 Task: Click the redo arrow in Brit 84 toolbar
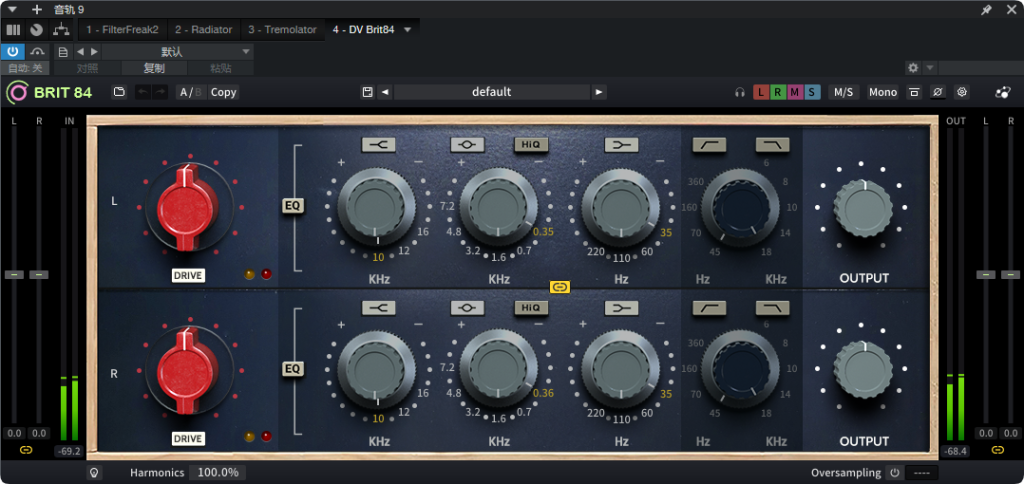[160, 92]
